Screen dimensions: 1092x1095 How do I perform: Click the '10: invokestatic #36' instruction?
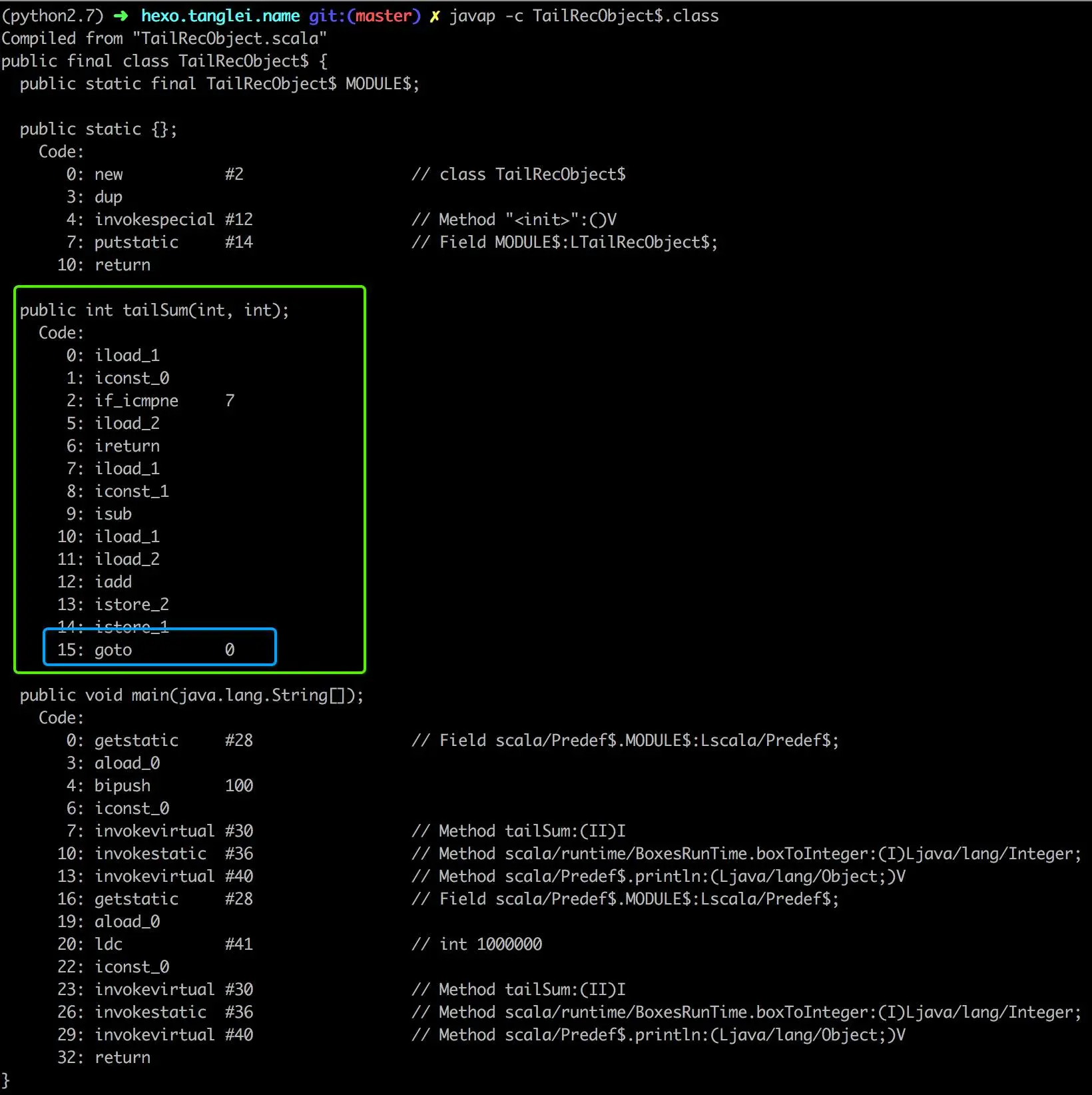click(155, 853)
